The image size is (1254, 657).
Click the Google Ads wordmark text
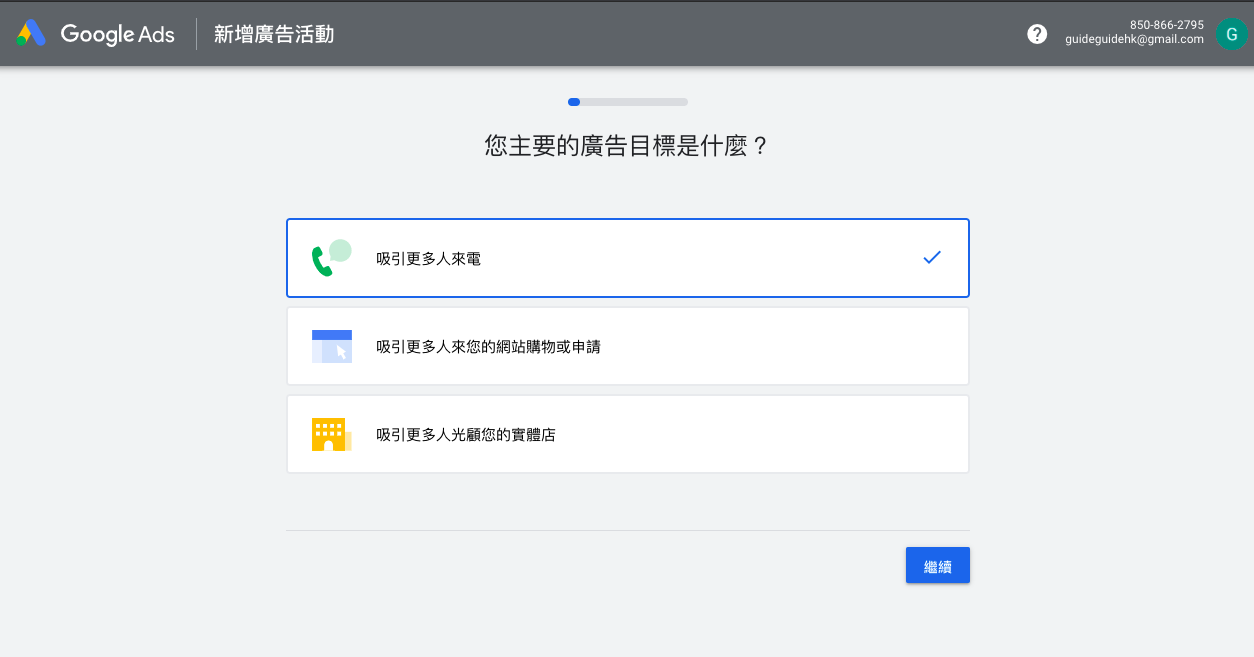coord(117,34)
